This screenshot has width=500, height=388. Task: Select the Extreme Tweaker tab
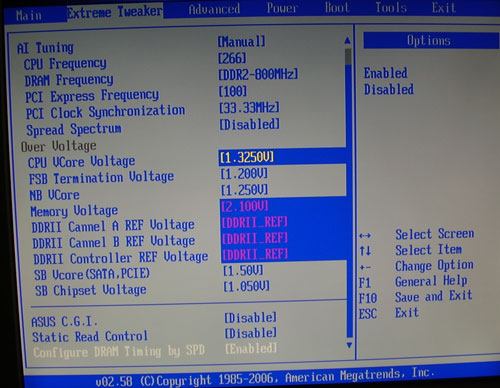(x=115, y=12)
